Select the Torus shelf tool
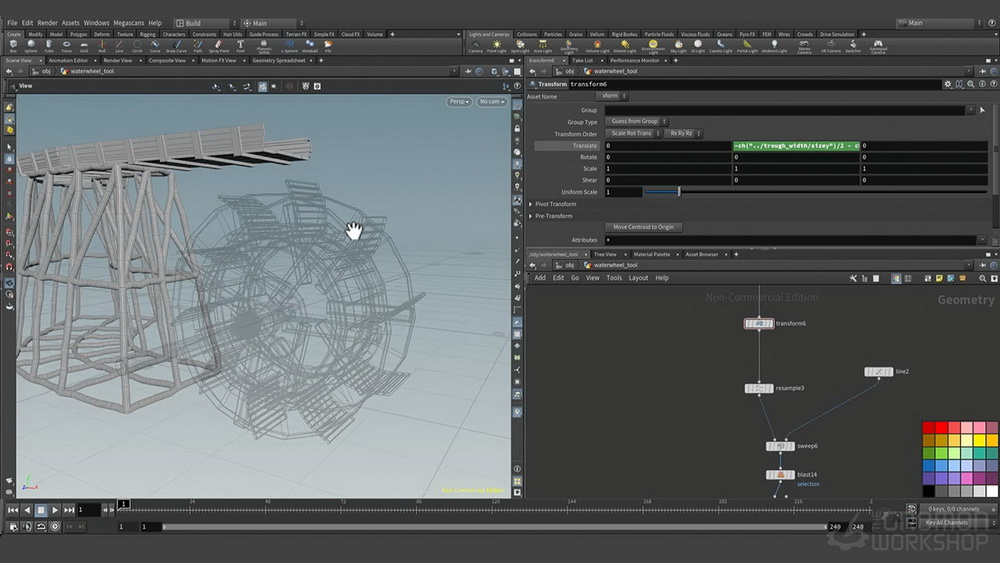 (66, 46)
